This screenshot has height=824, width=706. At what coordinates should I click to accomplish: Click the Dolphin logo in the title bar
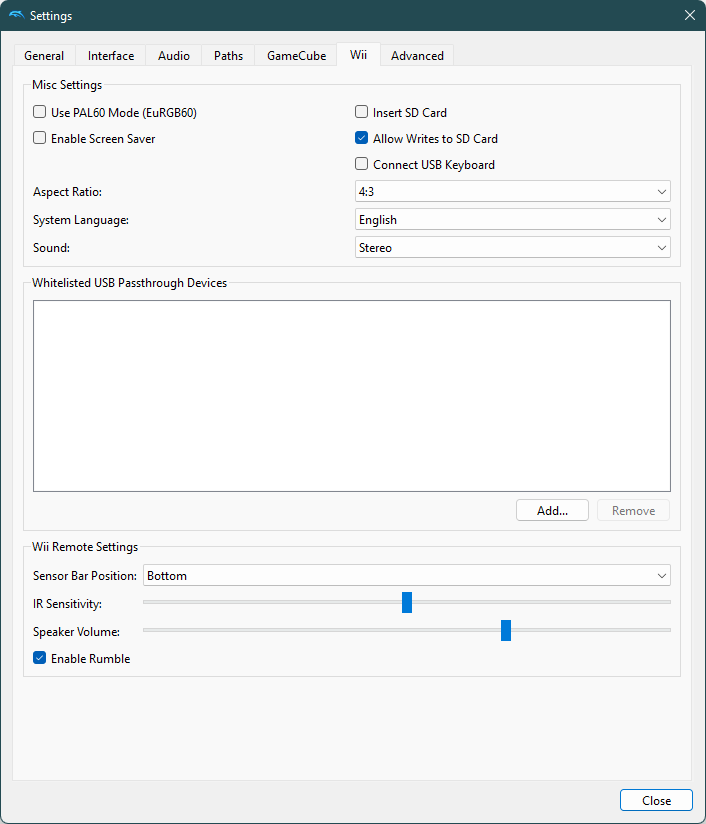point(17,15)
